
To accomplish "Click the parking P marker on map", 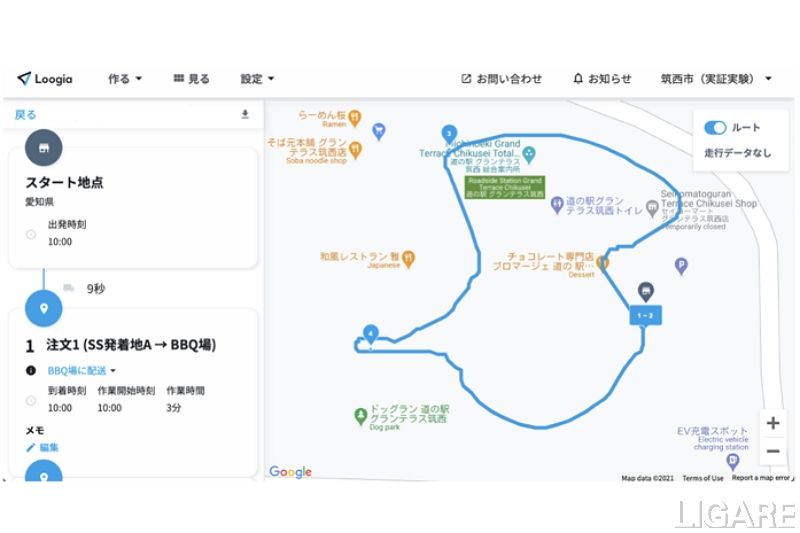I will (x=682, y=266).
